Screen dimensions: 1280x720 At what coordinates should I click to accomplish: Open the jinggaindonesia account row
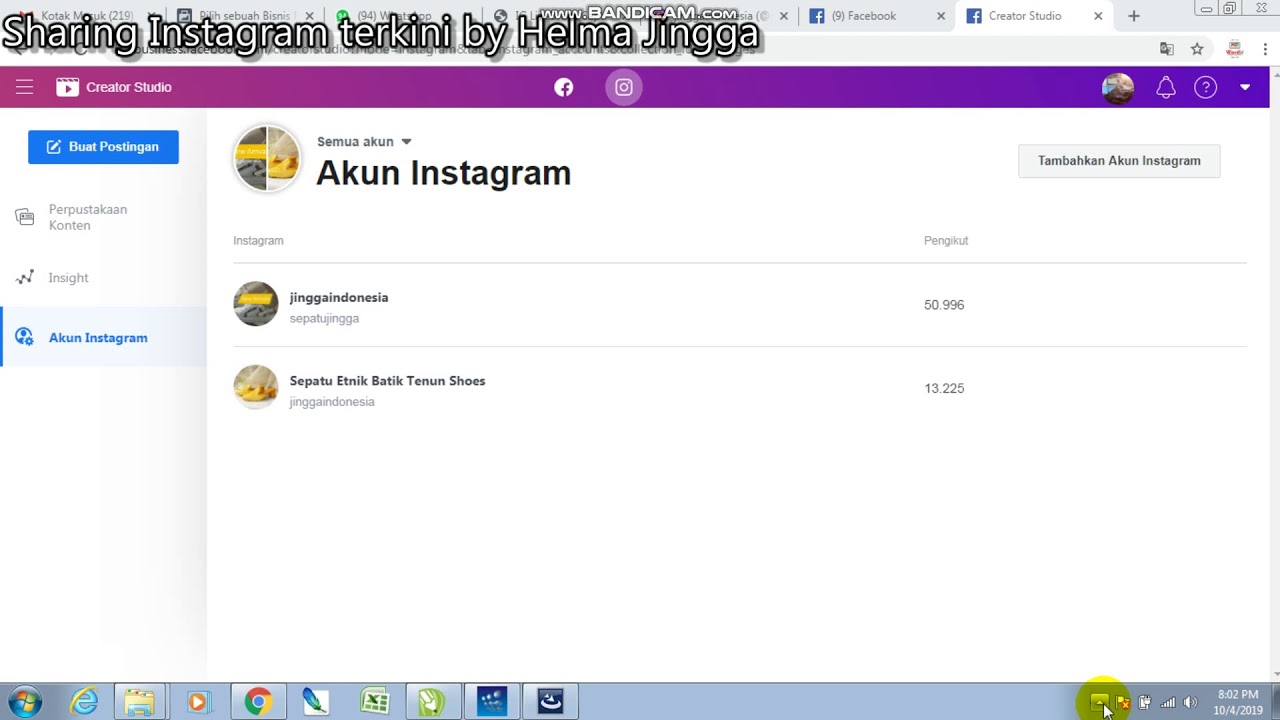coord(739,305)
